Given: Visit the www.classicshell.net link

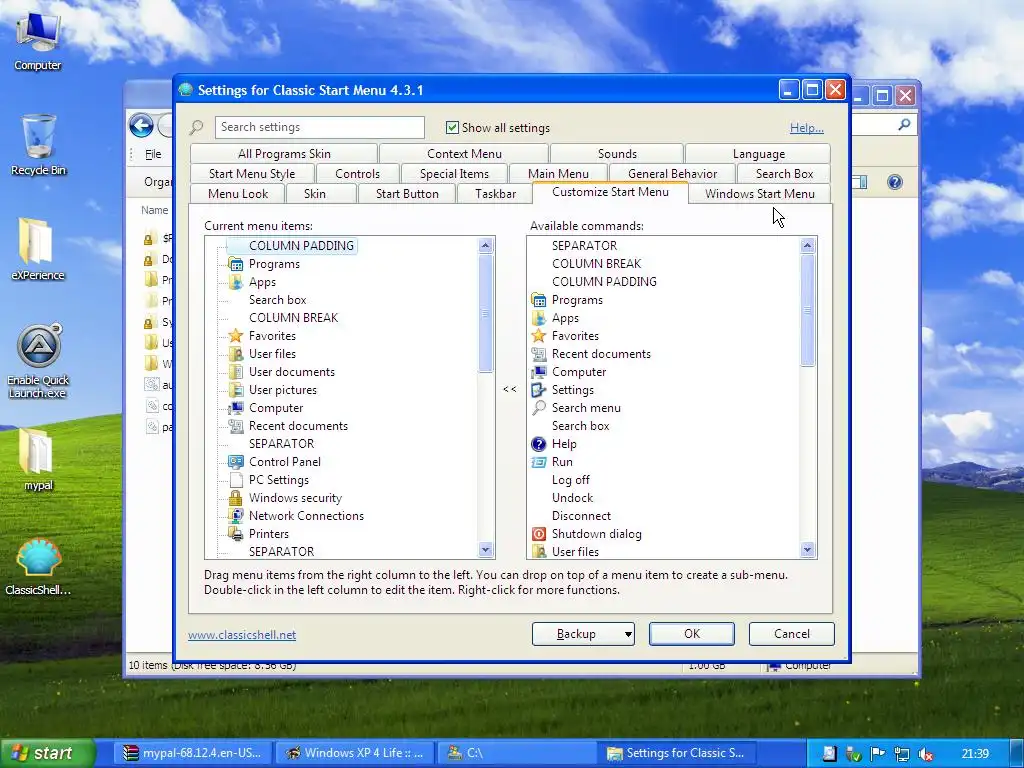Looking at the screenshot, I should pos(242,635).
